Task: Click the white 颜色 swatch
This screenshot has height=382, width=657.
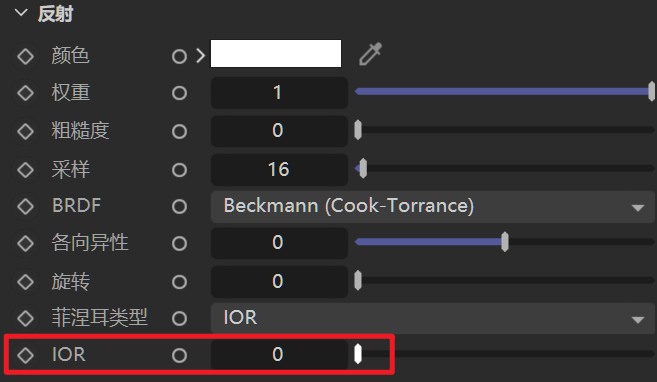Action: (x=276, y=54)
